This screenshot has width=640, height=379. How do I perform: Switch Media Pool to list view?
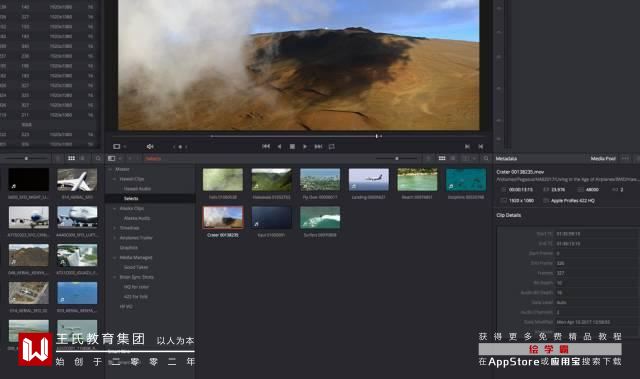tap(453, 158)
